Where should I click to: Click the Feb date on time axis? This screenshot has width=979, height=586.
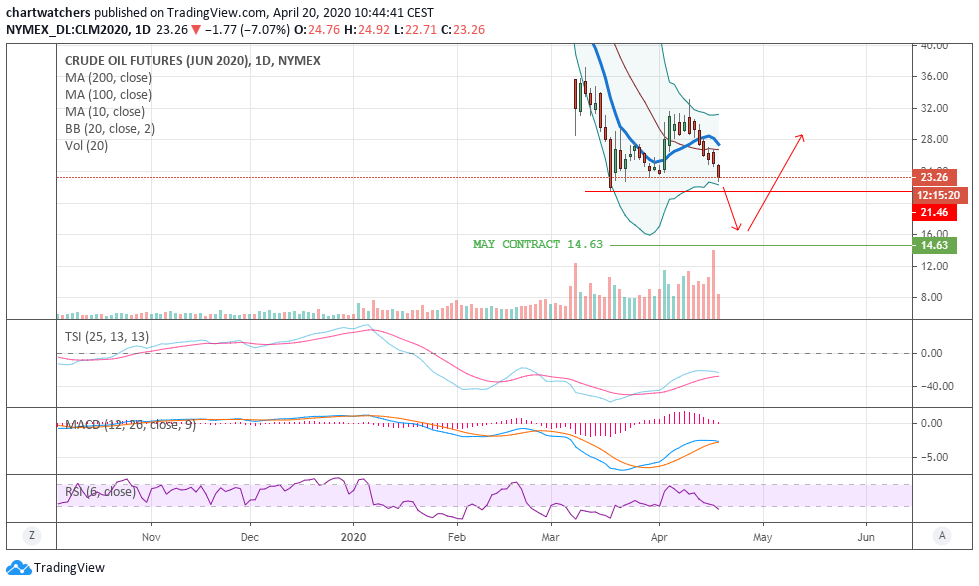[x=456, y=537]
